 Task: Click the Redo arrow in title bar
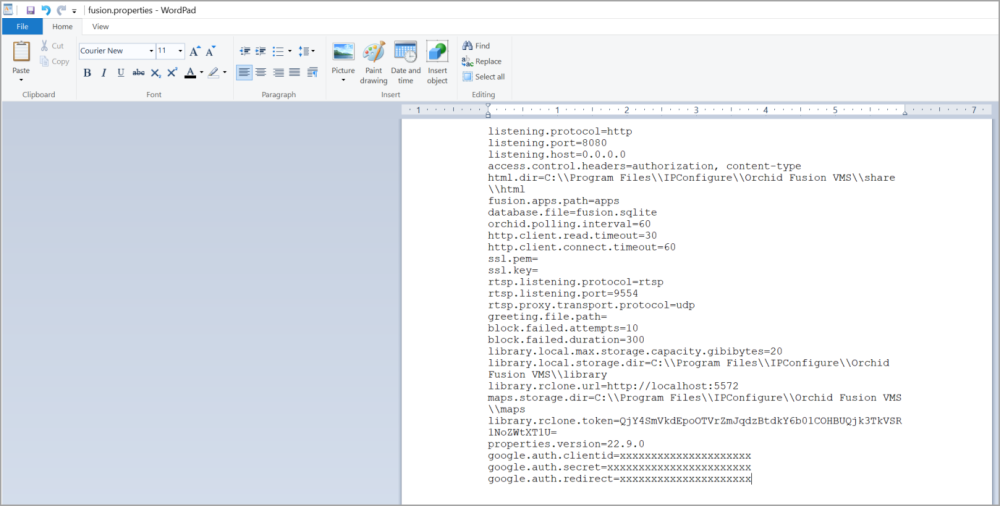click(61, 10)
